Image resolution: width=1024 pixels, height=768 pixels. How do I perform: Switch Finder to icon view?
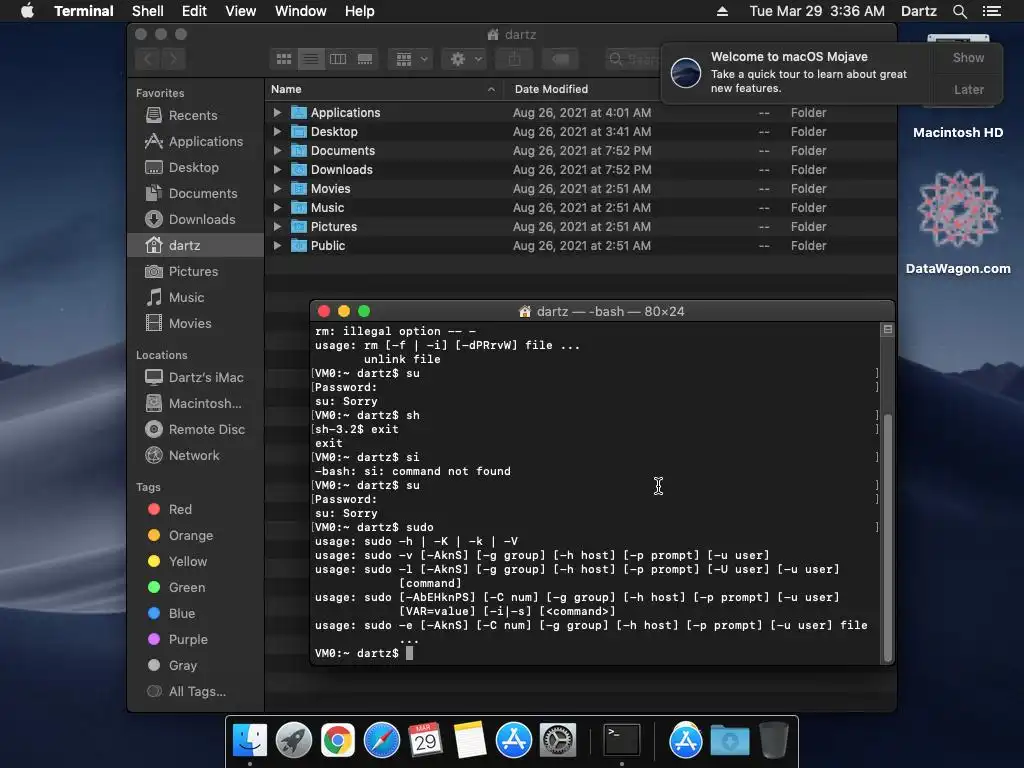tap(284, 59)
